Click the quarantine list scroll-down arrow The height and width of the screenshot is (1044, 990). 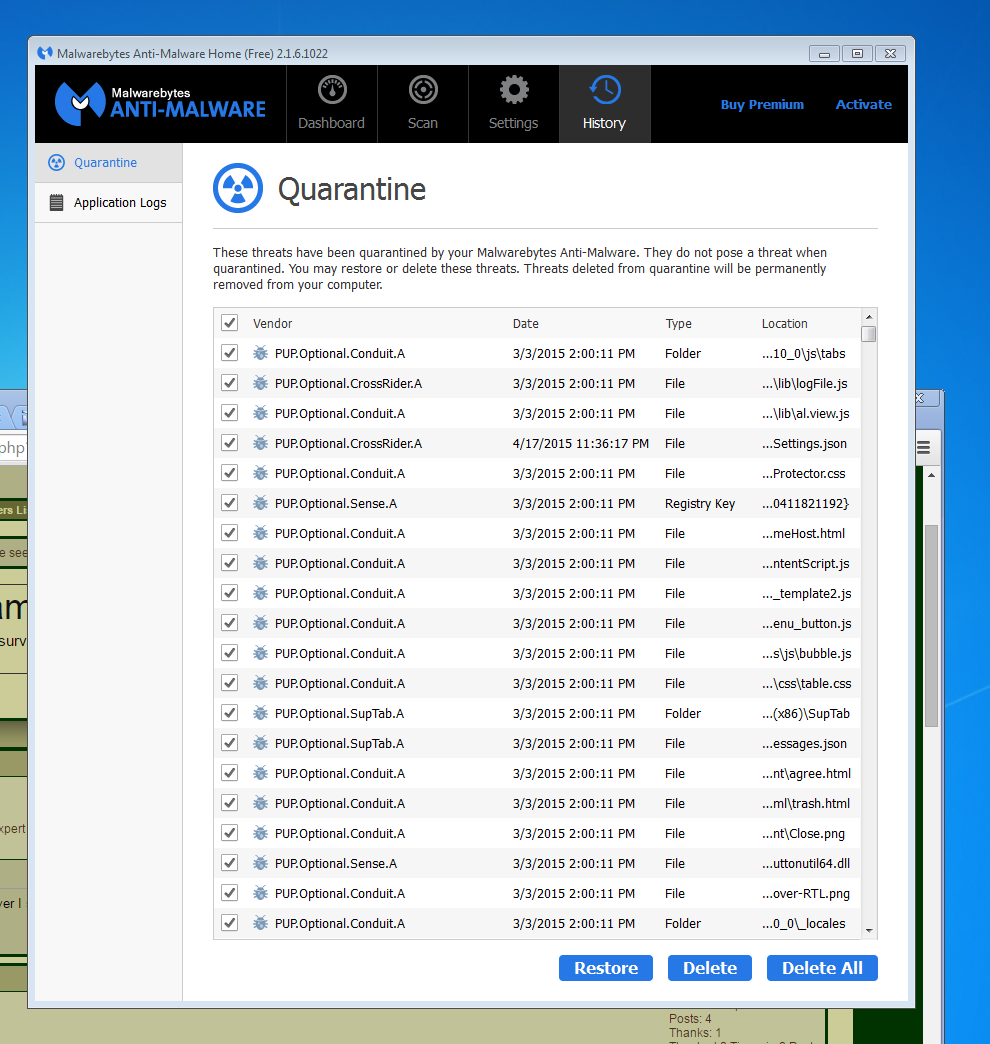click(x=869, y=931)
